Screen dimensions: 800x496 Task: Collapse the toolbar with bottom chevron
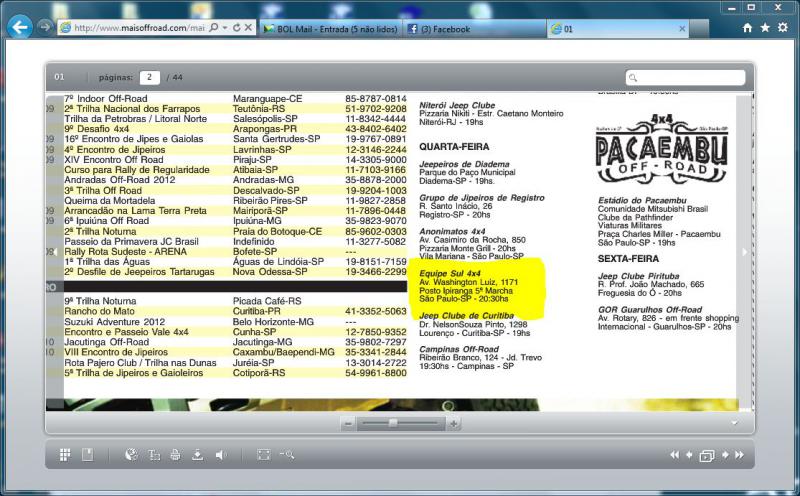pyautogui.click(x=735, y=423)
